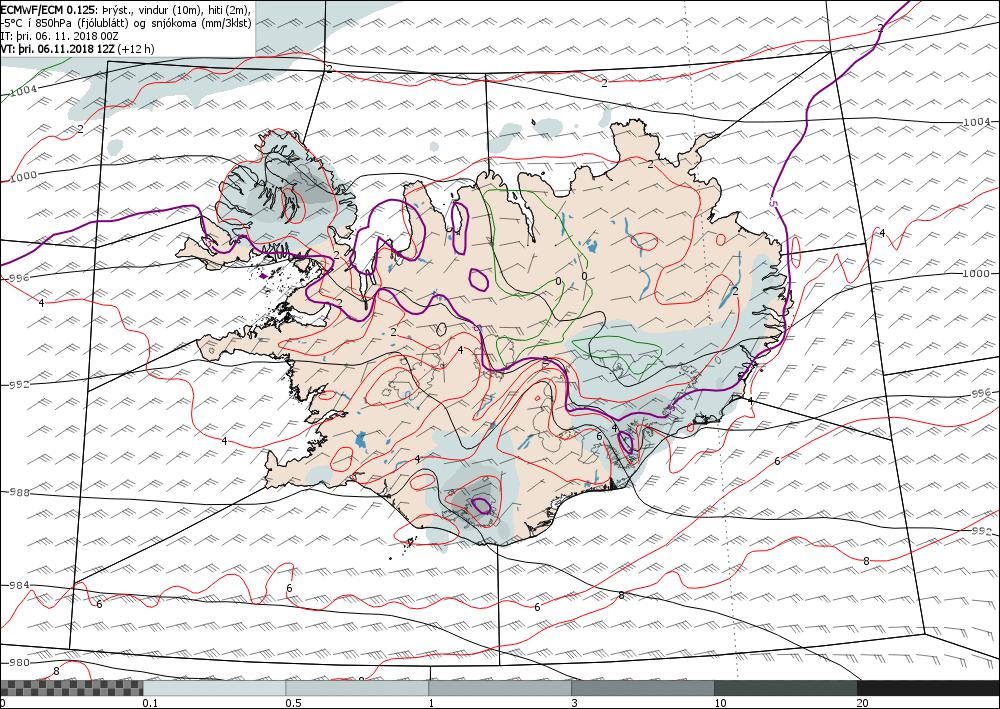Screen dimensions: 1000x709
Task: Click the '996' isobar label on the left edge
Action: click(x=19, y=278)
